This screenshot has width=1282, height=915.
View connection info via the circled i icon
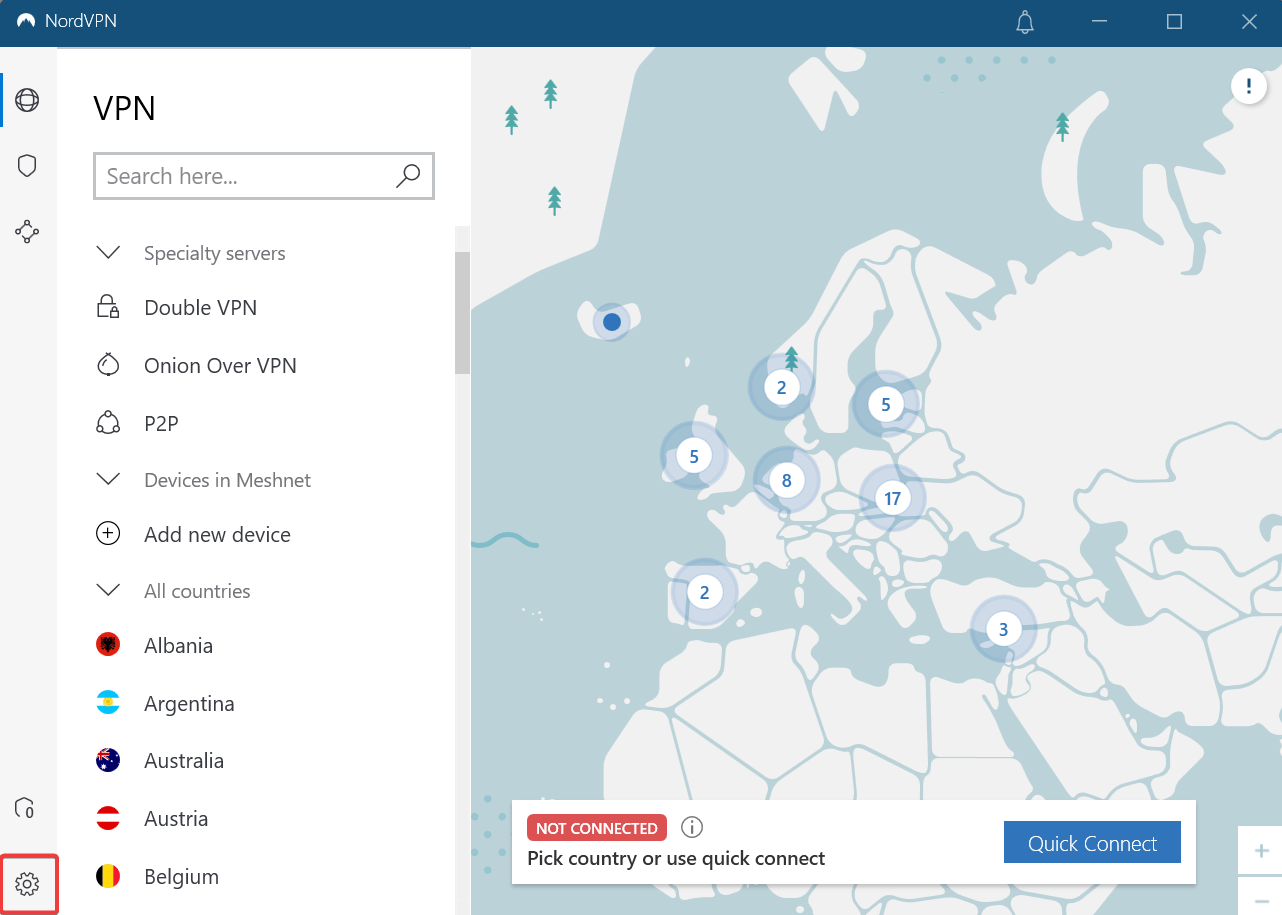(691, 827)
